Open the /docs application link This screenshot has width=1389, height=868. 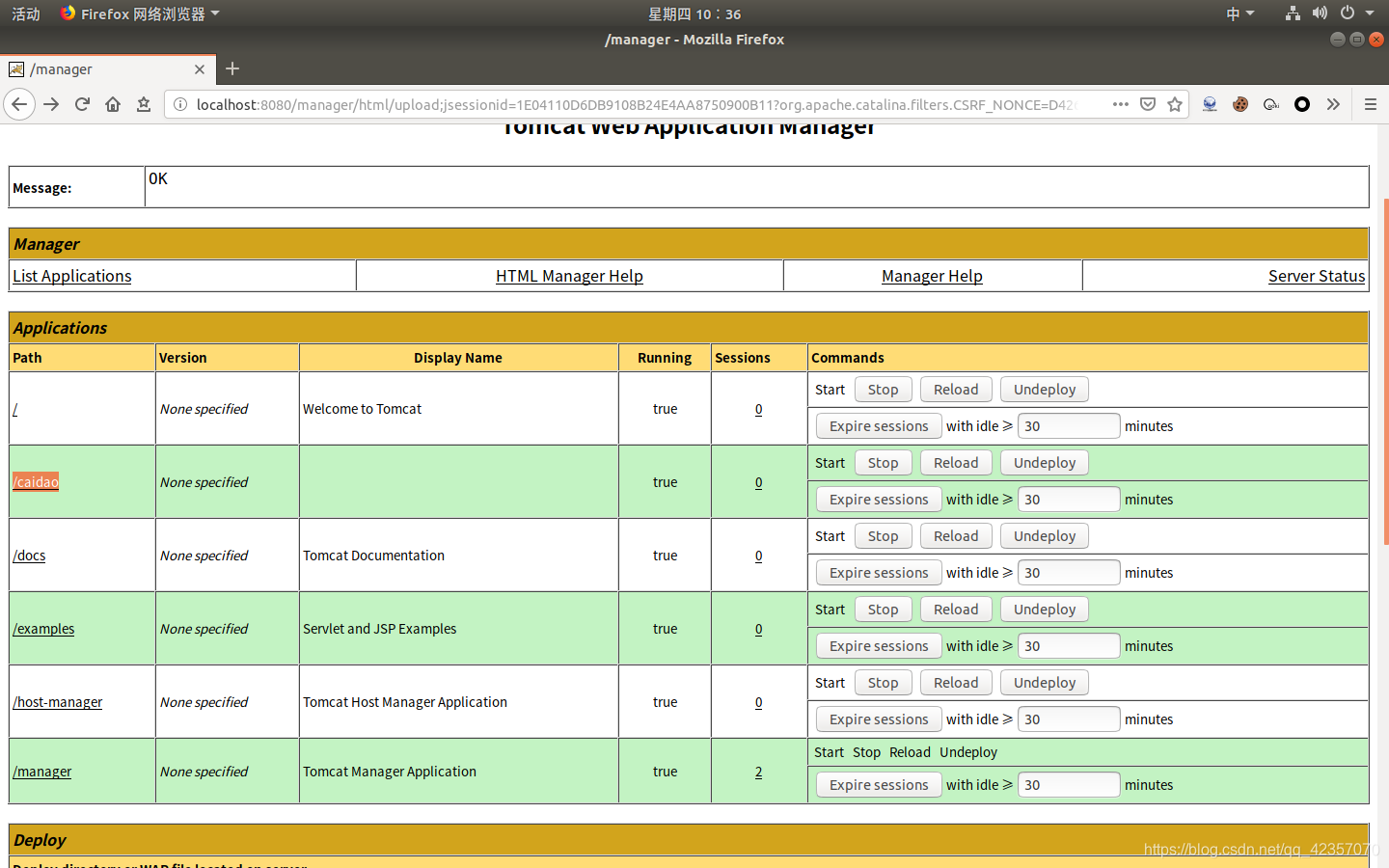pyautogui.click(x=29, y=556)
